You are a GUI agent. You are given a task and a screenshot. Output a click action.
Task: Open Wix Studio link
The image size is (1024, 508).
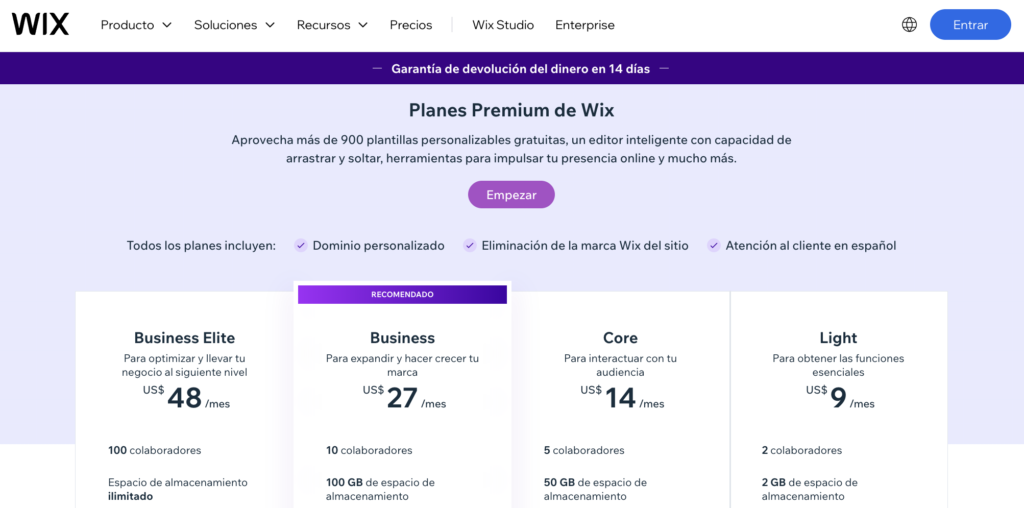point(503,25)
